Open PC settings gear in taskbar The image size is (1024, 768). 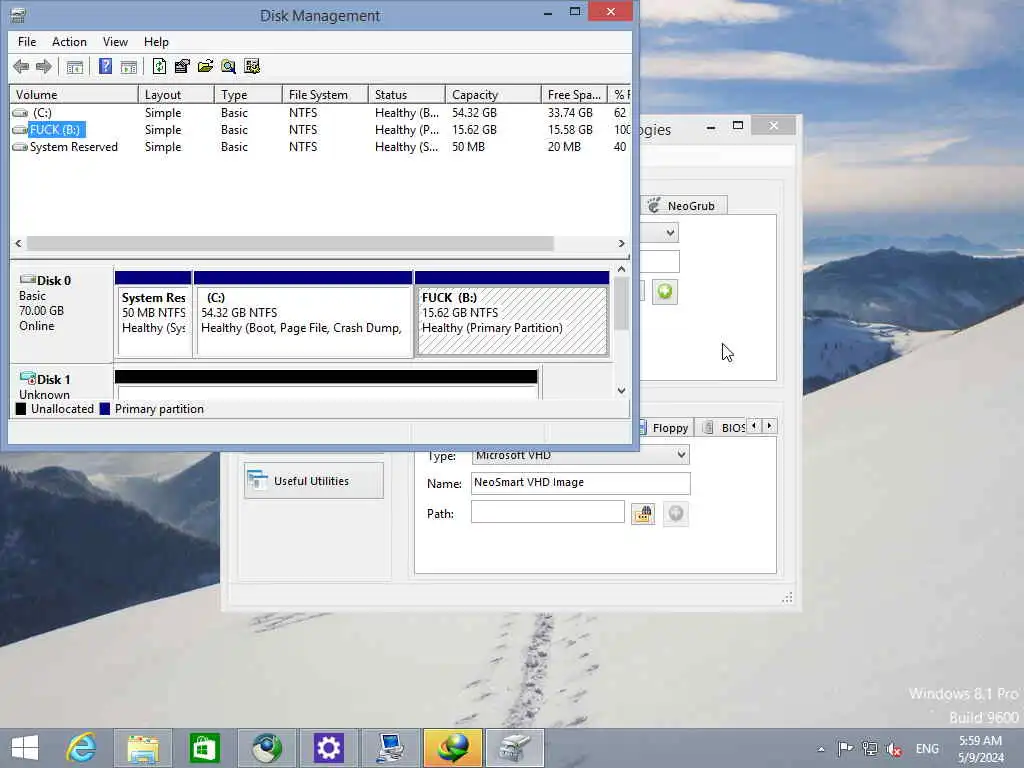pos(328,748)
